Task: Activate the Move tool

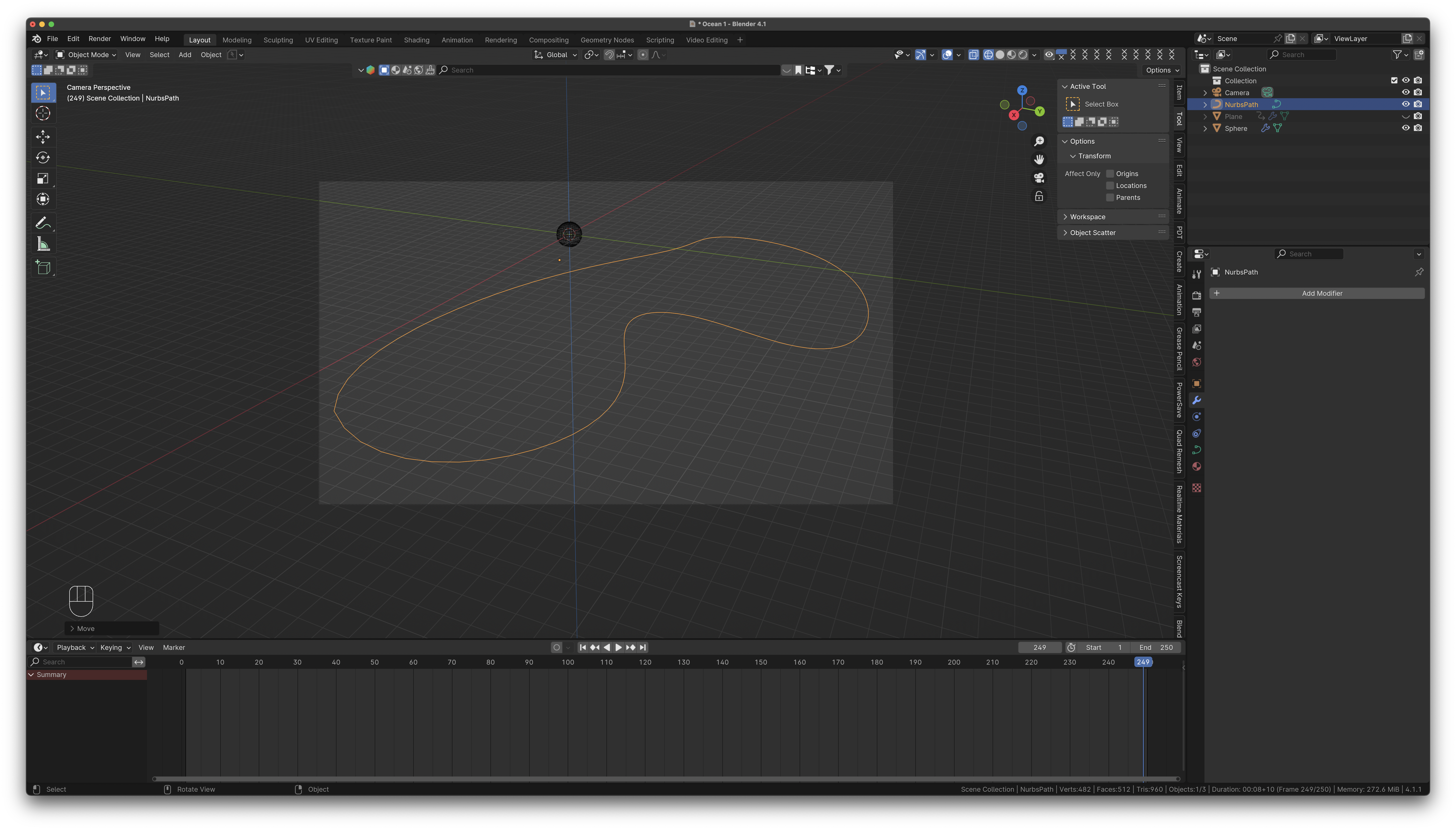Action: coord(43,137)
